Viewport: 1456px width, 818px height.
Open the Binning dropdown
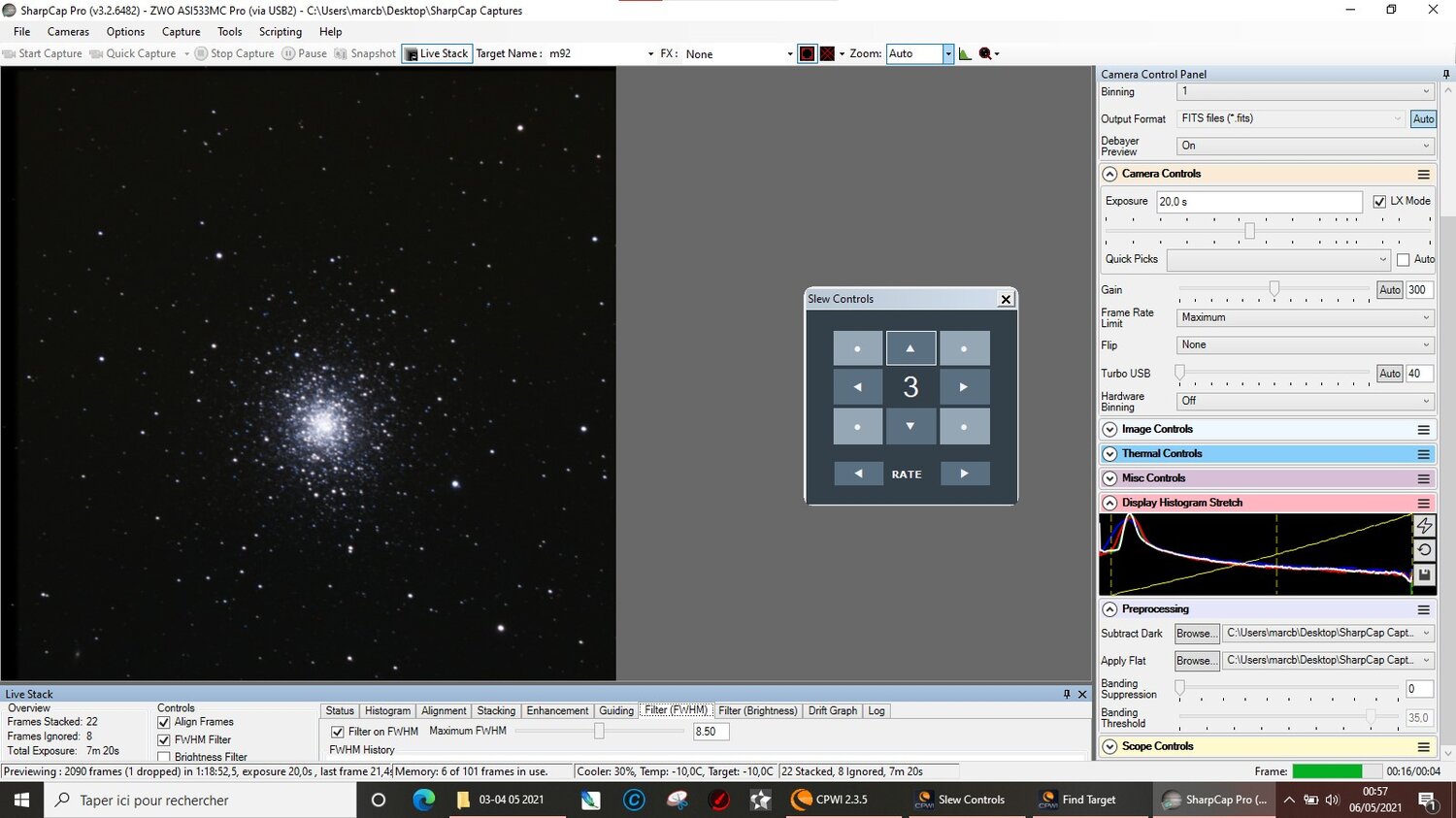point(1306,91)
